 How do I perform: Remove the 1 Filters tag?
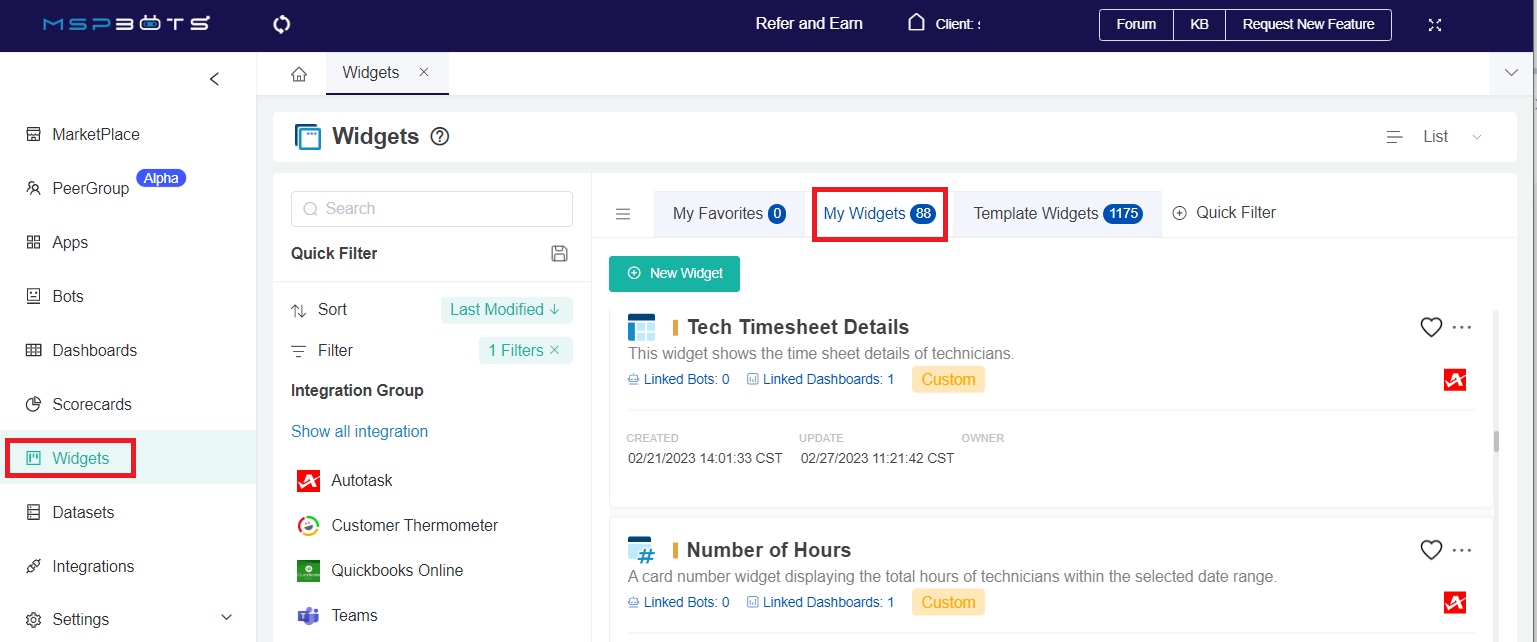coord(555,351)
